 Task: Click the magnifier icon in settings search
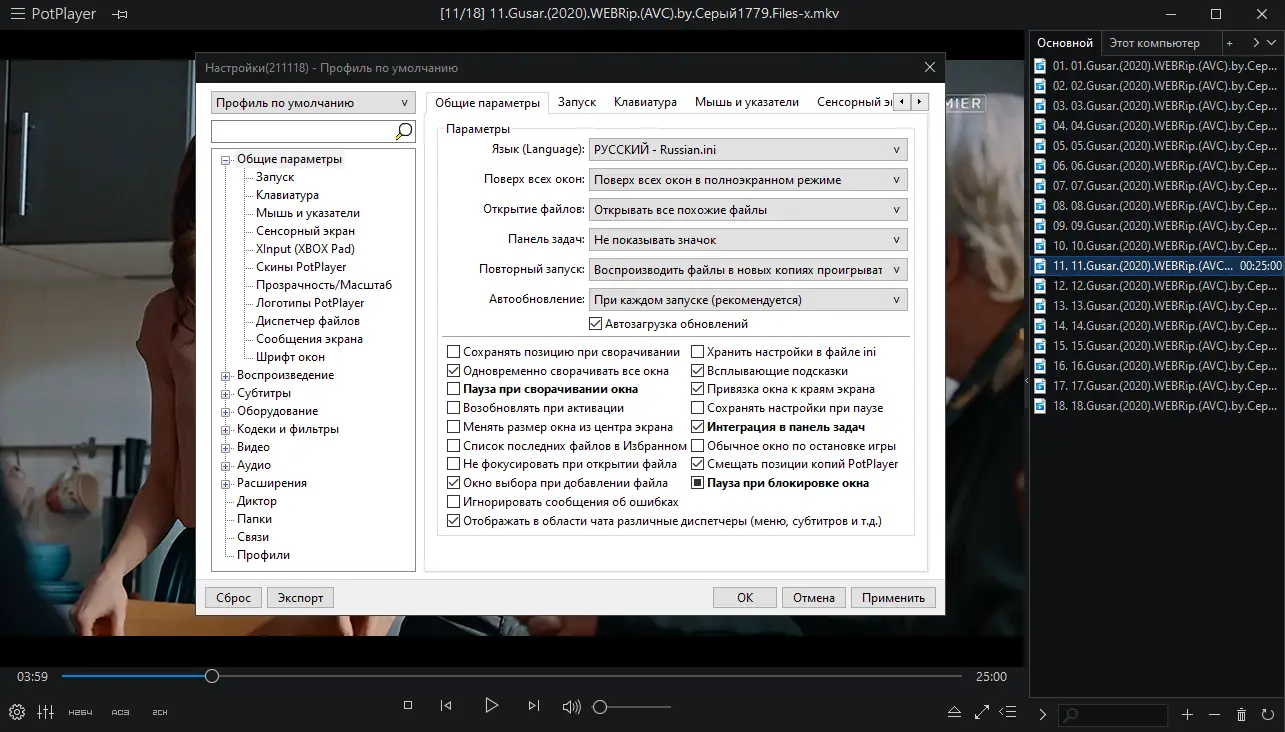(x=404, y=131)
